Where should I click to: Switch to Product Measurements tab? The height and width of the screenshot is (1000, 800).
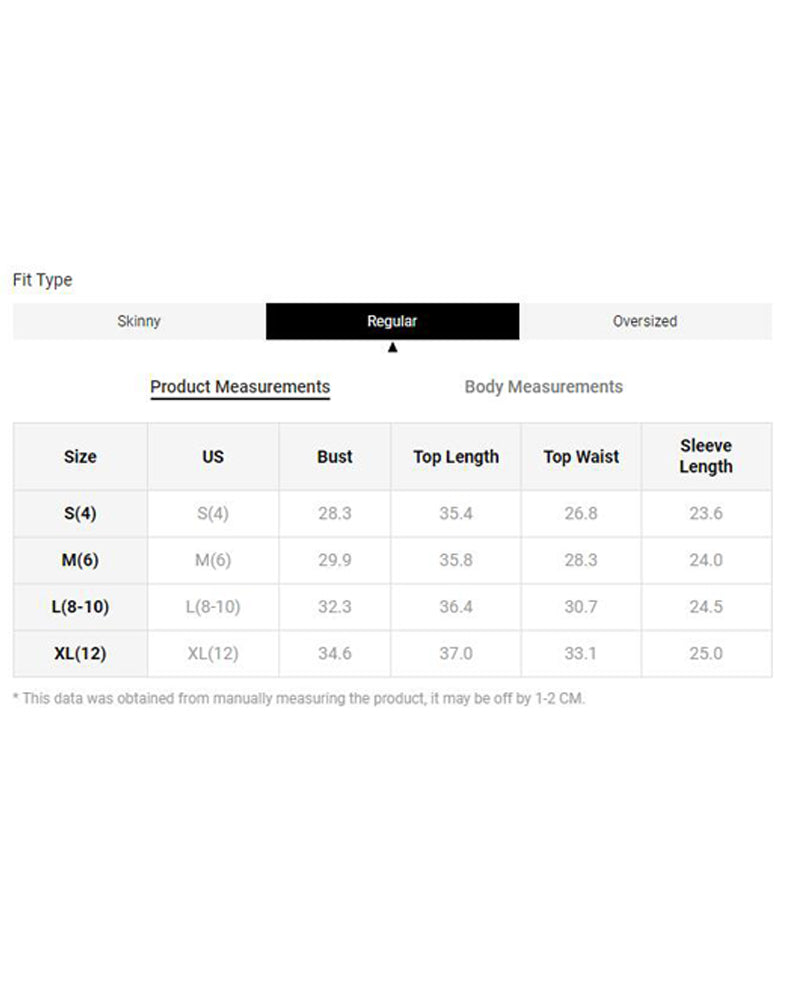click(240, 387)
